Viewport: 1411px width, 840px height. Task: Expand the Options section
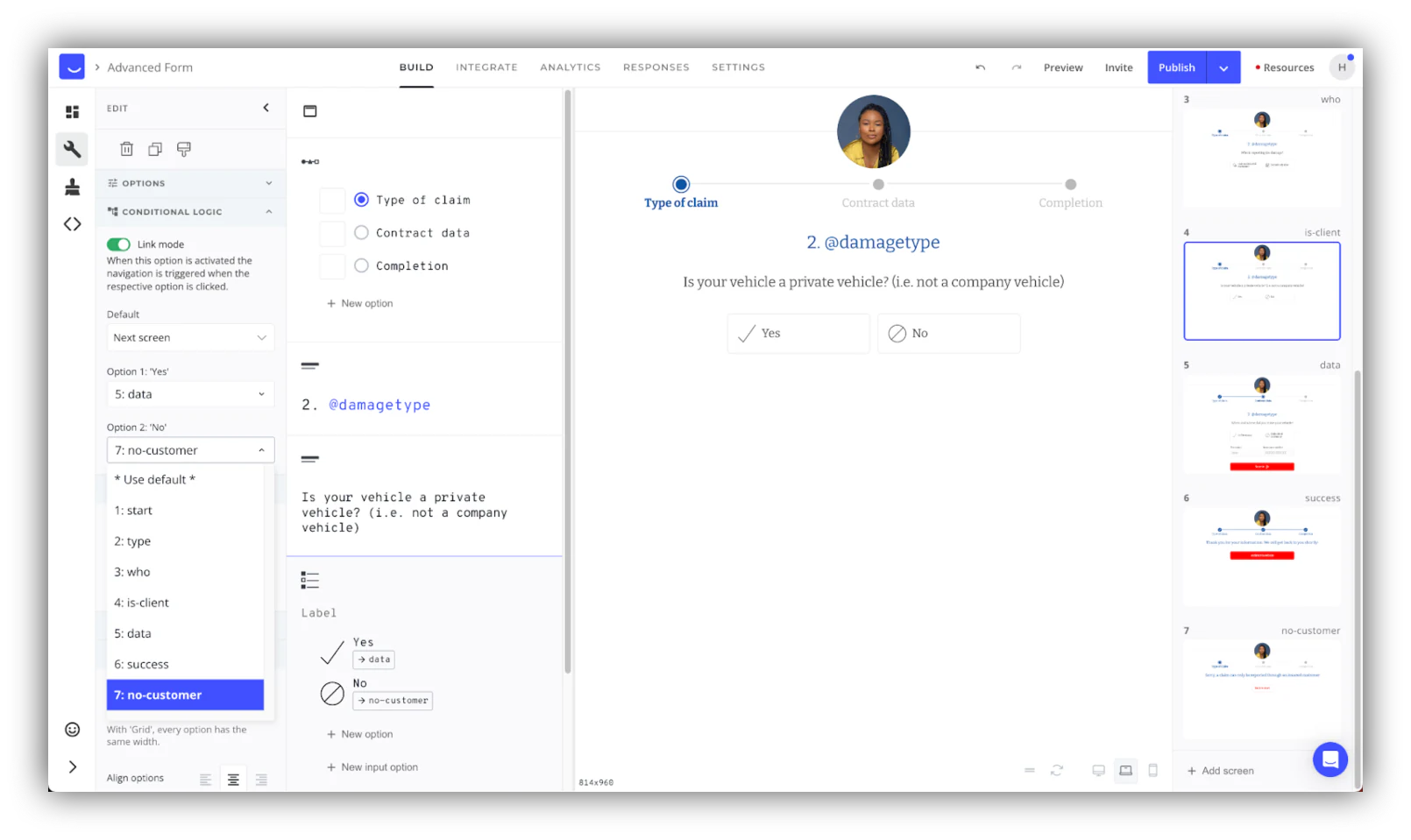tap(190, 183)
